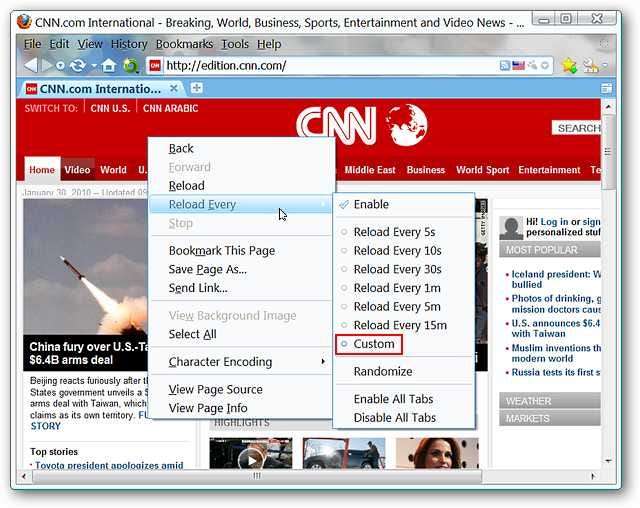This screenshot has width=640, height=508.
Task: Open the View menu
Action: [90, 44]
